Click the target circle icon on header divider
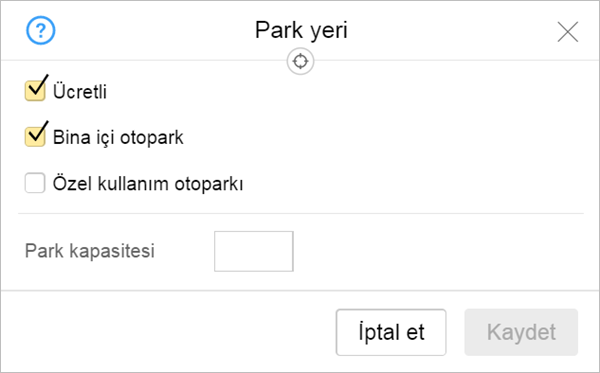Viewport: 600px width, 373px height. click(300, 61)
